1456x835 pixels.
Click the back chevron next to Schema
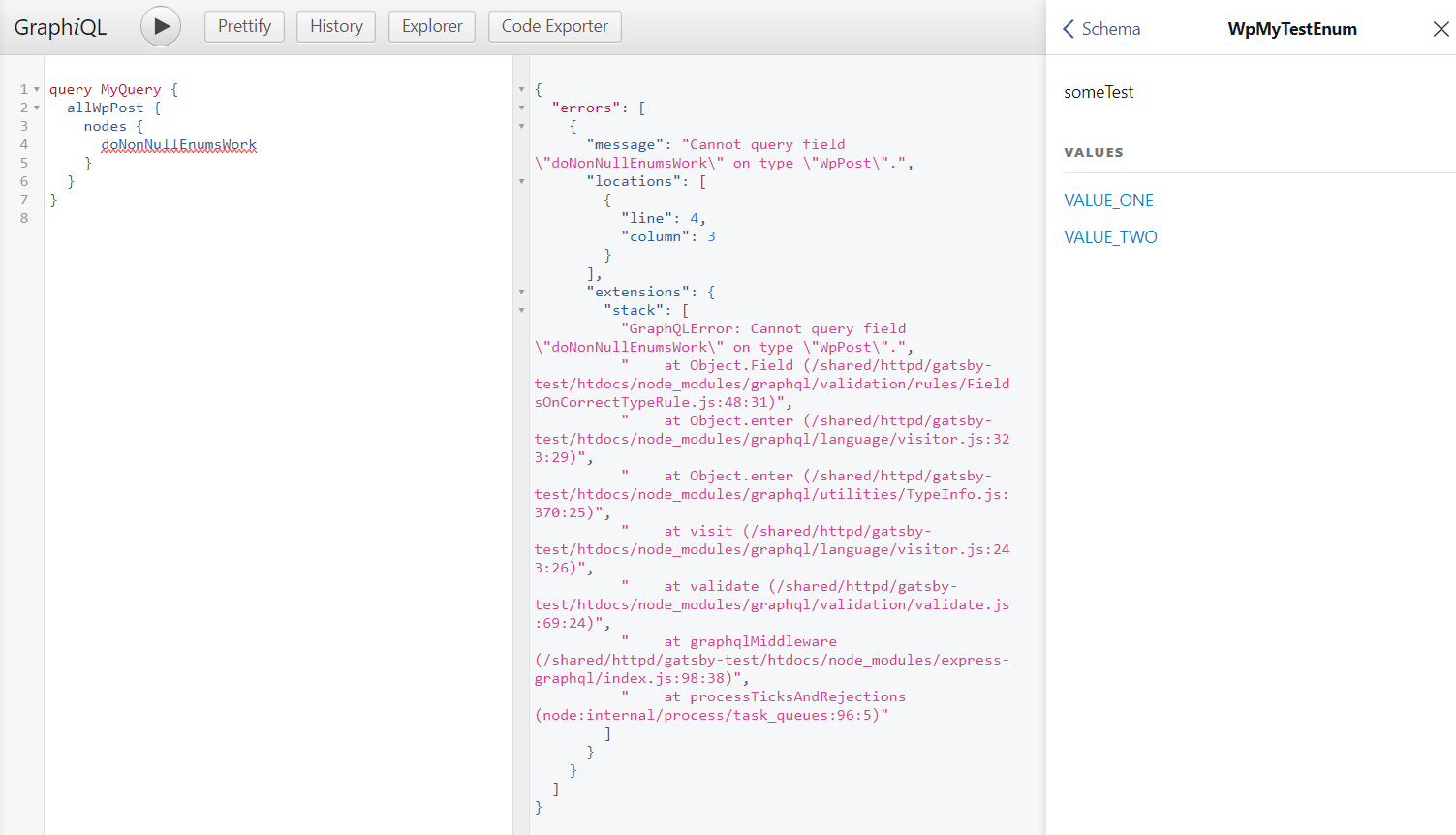click(x=1068, y=29)
